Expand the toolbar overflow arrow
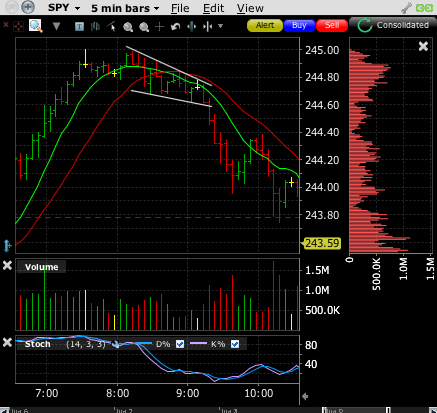This screenshot has height=413, width=437. [x=220, y=26]
